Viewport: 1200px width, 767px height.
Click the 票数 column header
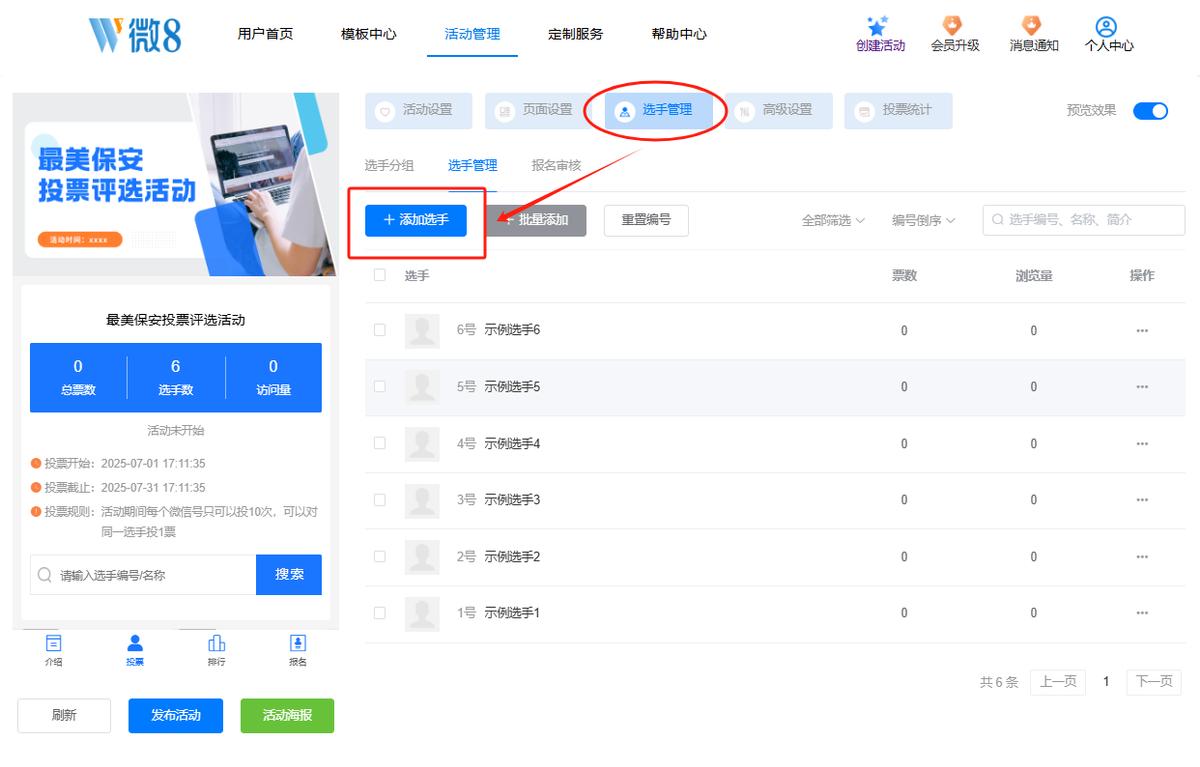coord(904,276)
